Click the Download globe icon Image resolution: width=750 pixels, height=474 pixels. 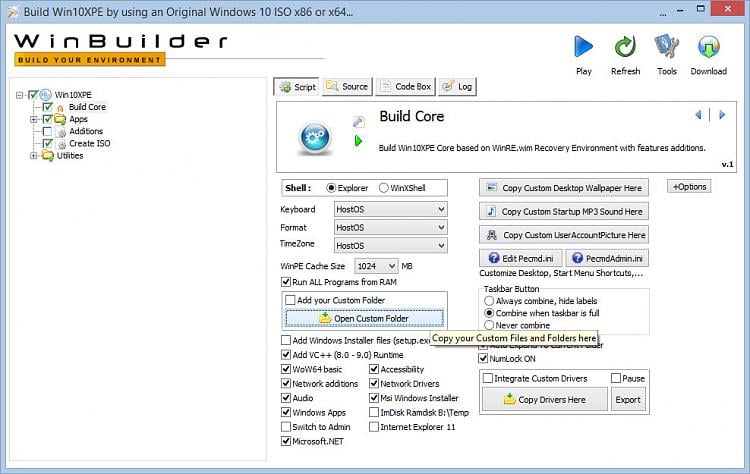[708, 47]
